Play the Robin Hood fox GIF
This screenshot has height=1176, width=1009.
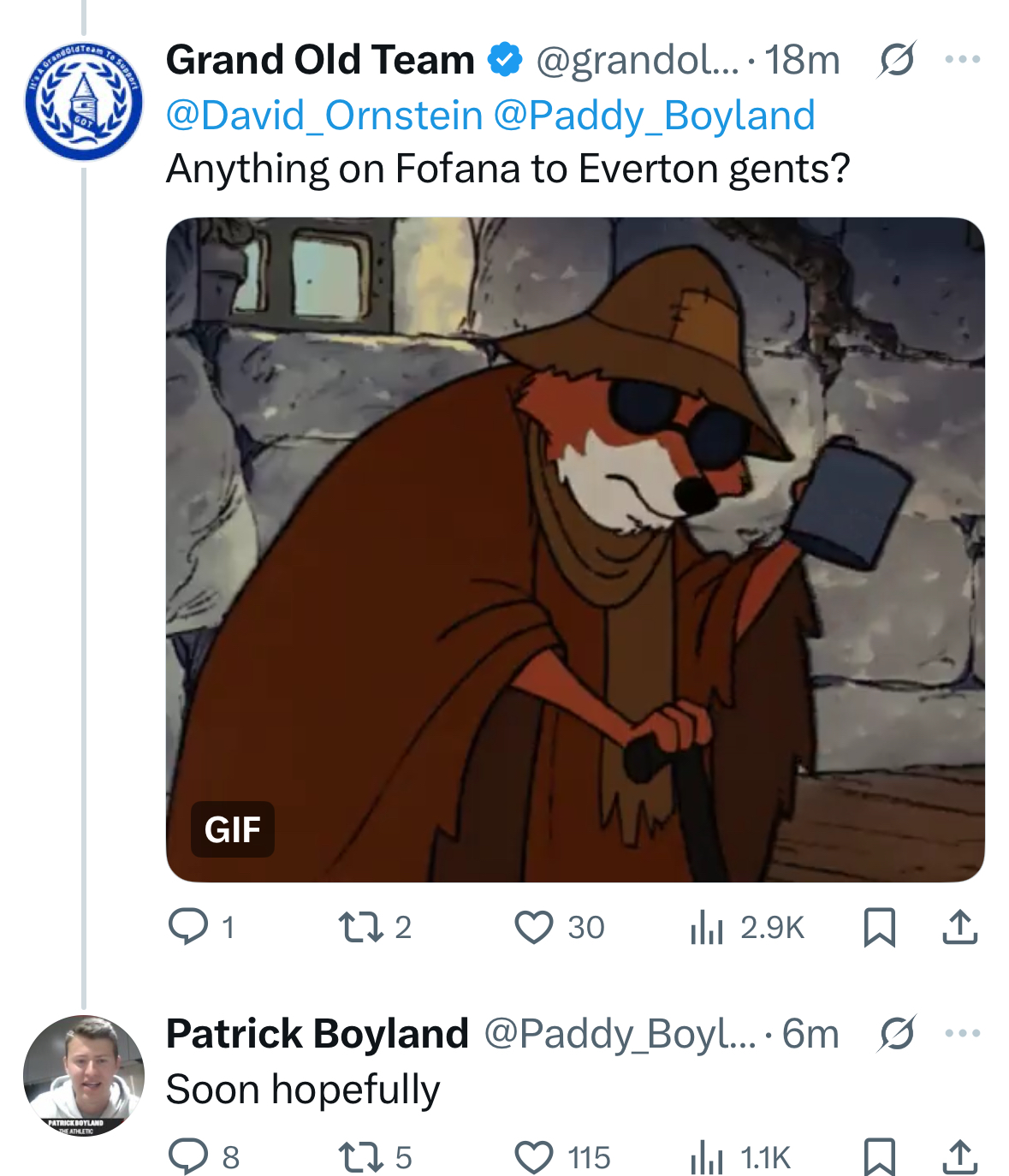575,549
